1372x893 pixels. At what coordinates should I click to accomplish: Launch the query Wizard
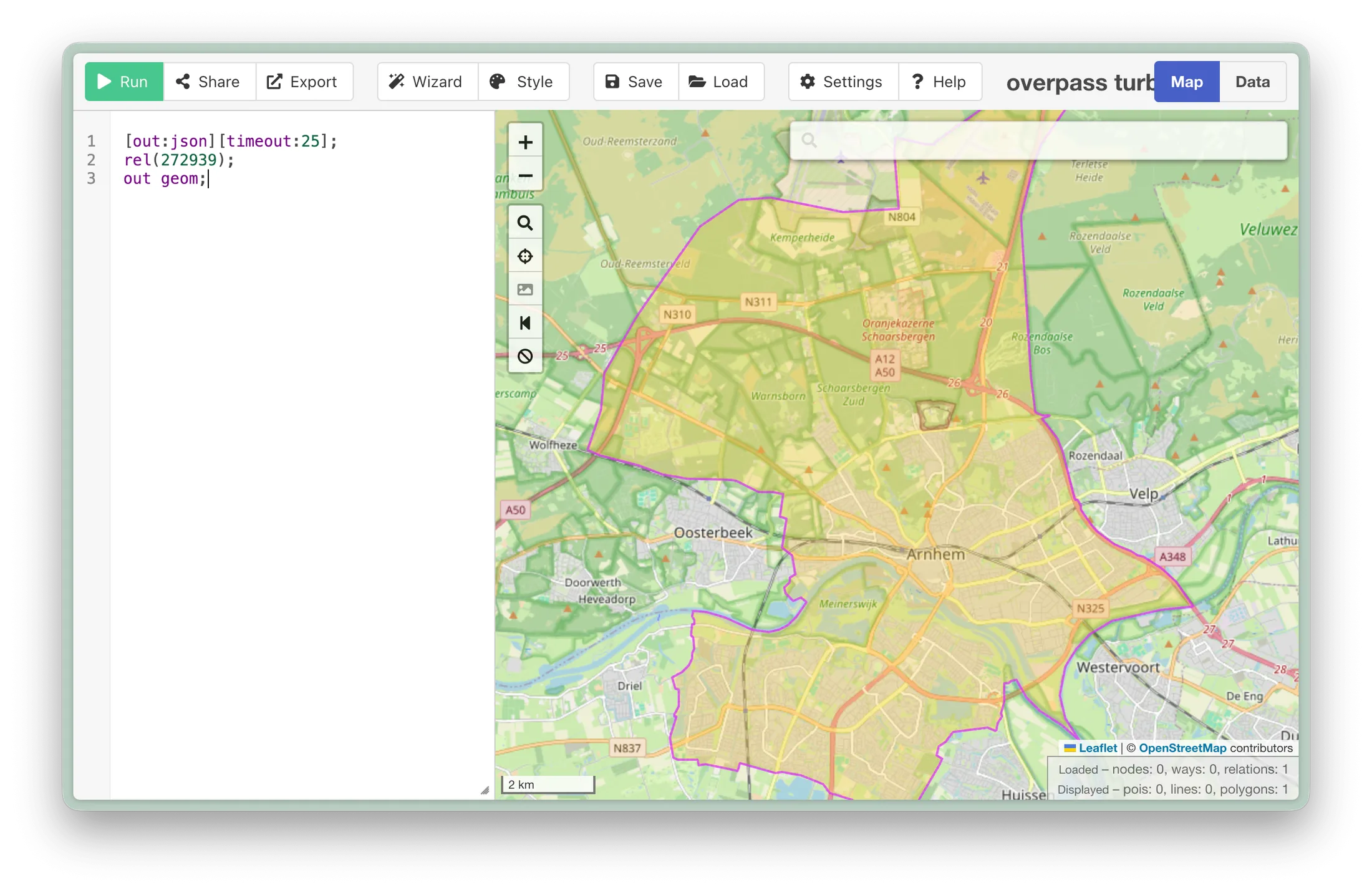427,82
